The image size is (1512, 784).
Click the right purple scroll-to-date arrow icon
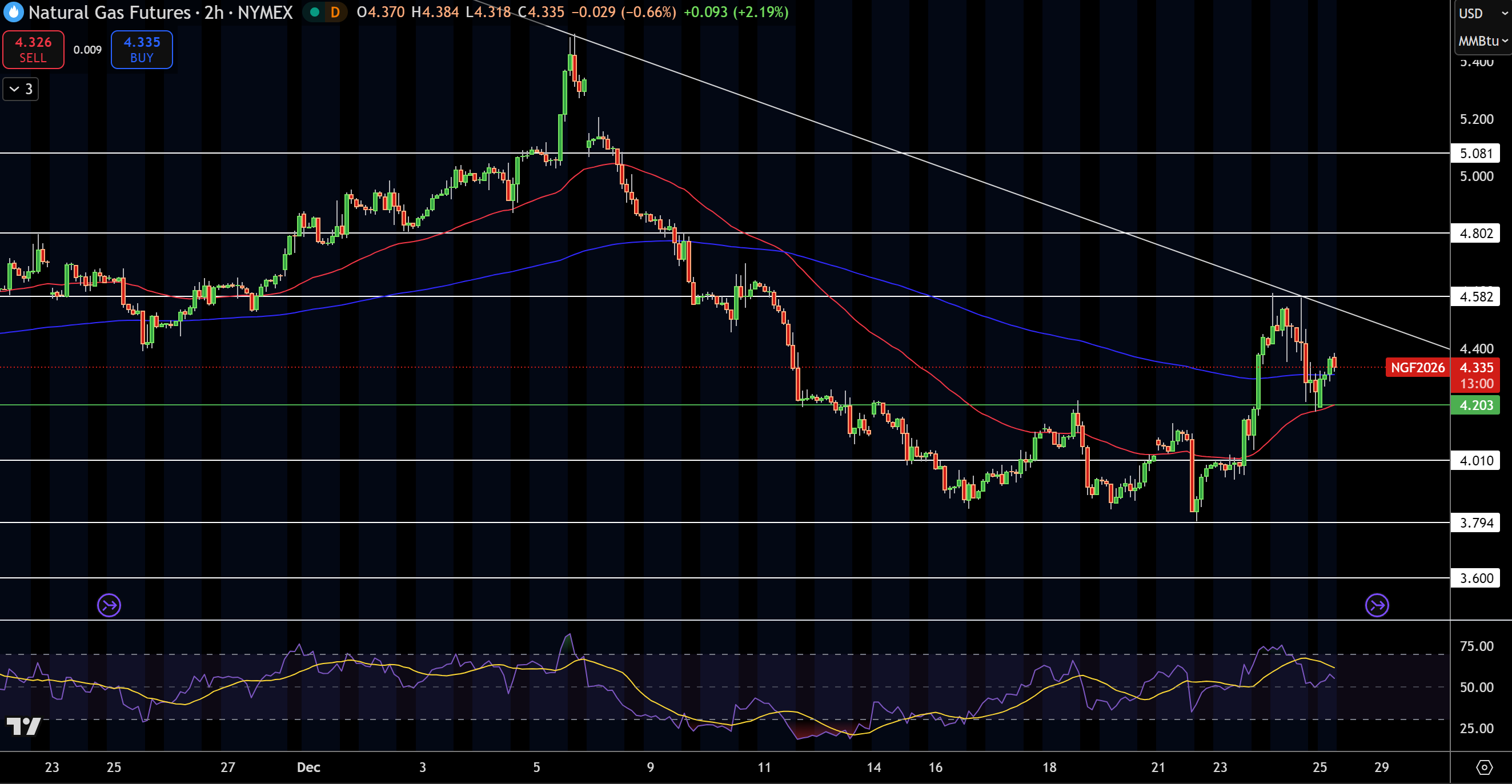click(1377, 605)
